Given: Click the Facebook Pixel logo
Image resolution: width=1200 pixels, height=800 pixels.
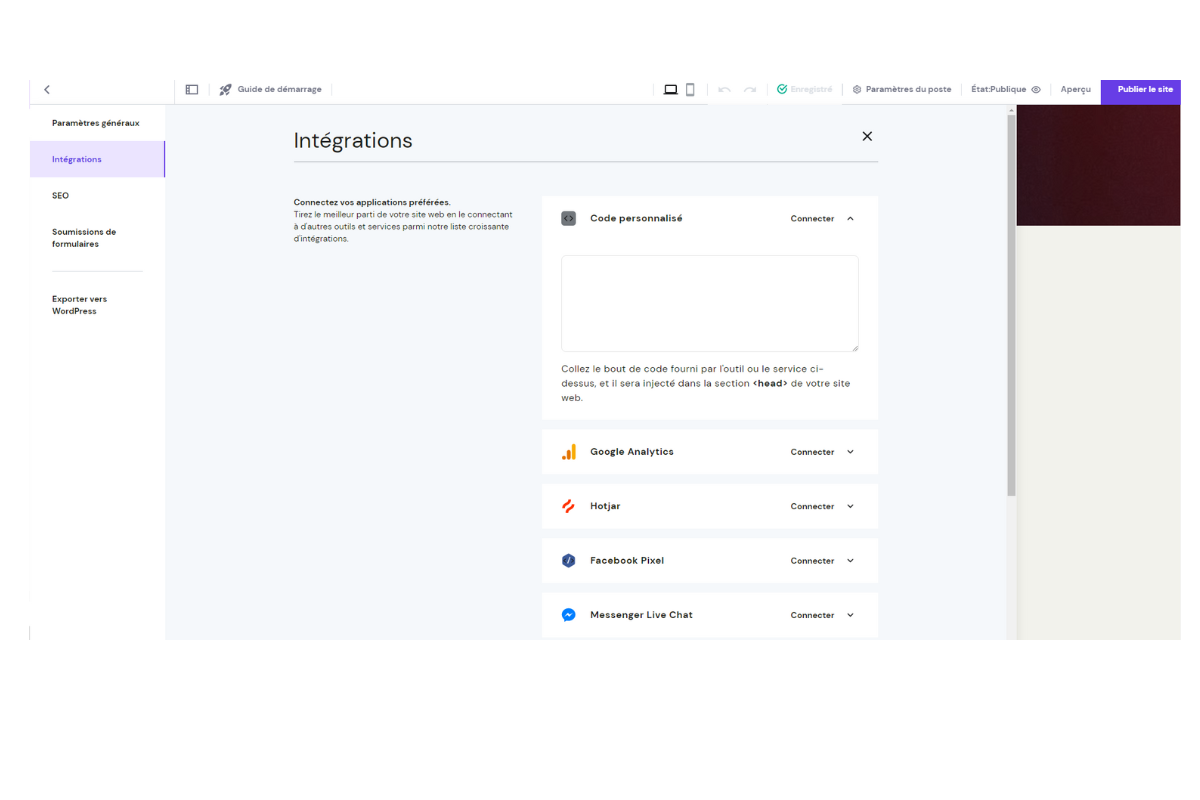Looking at the screenshot, I should click(568, 561).
